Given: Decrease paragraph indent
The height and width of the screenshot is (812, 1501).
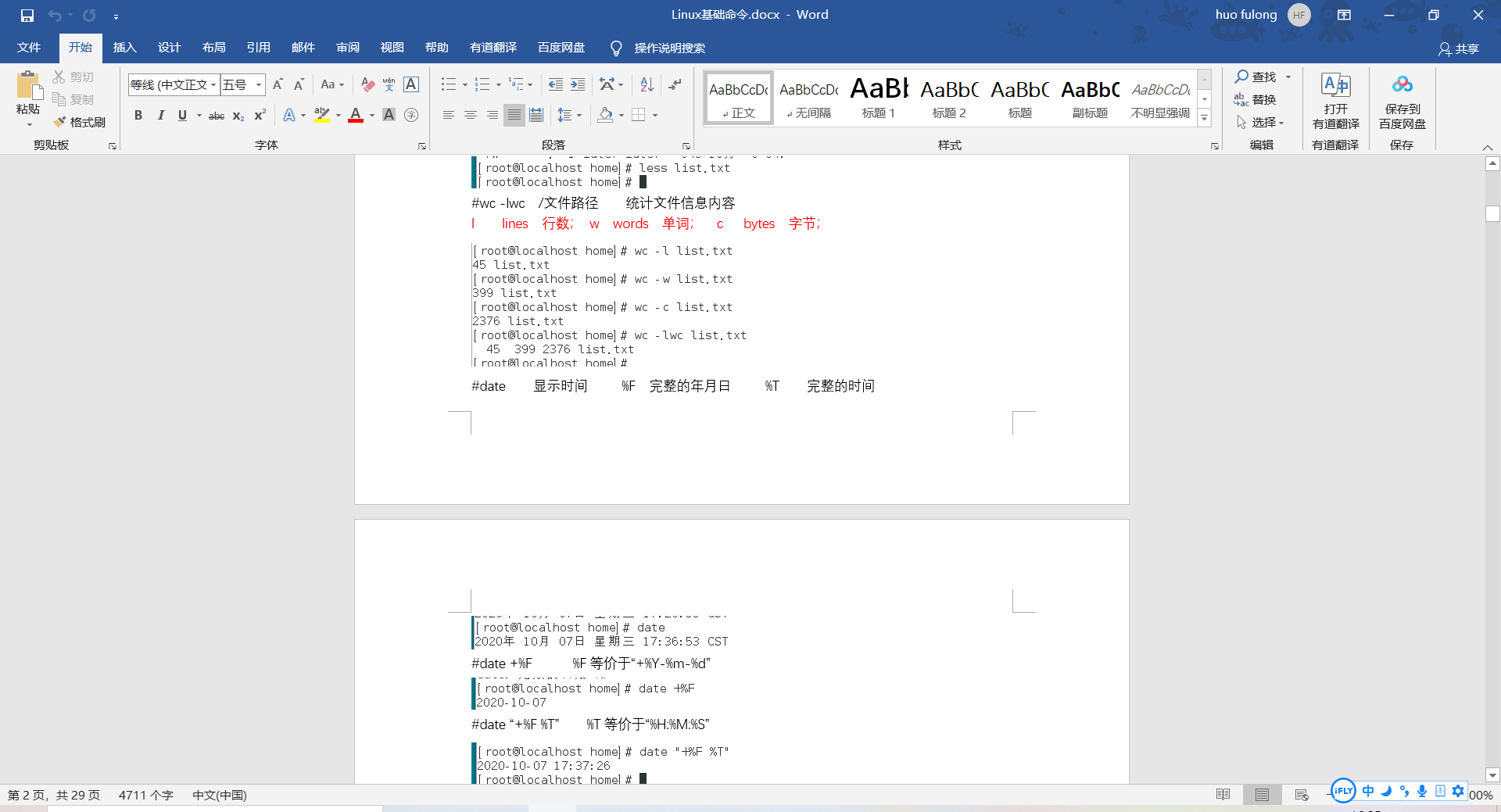Looking at the screenshot, I should 555,84.
